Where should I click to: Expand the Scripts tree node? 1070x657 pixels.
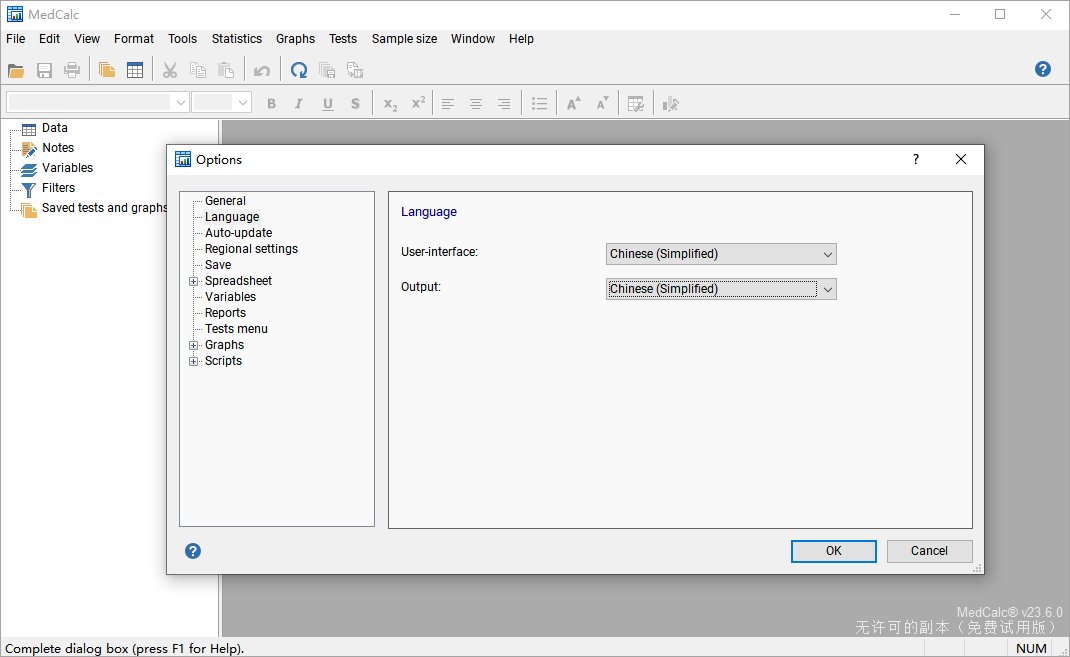pyautogui.click(x=193, y=361)
